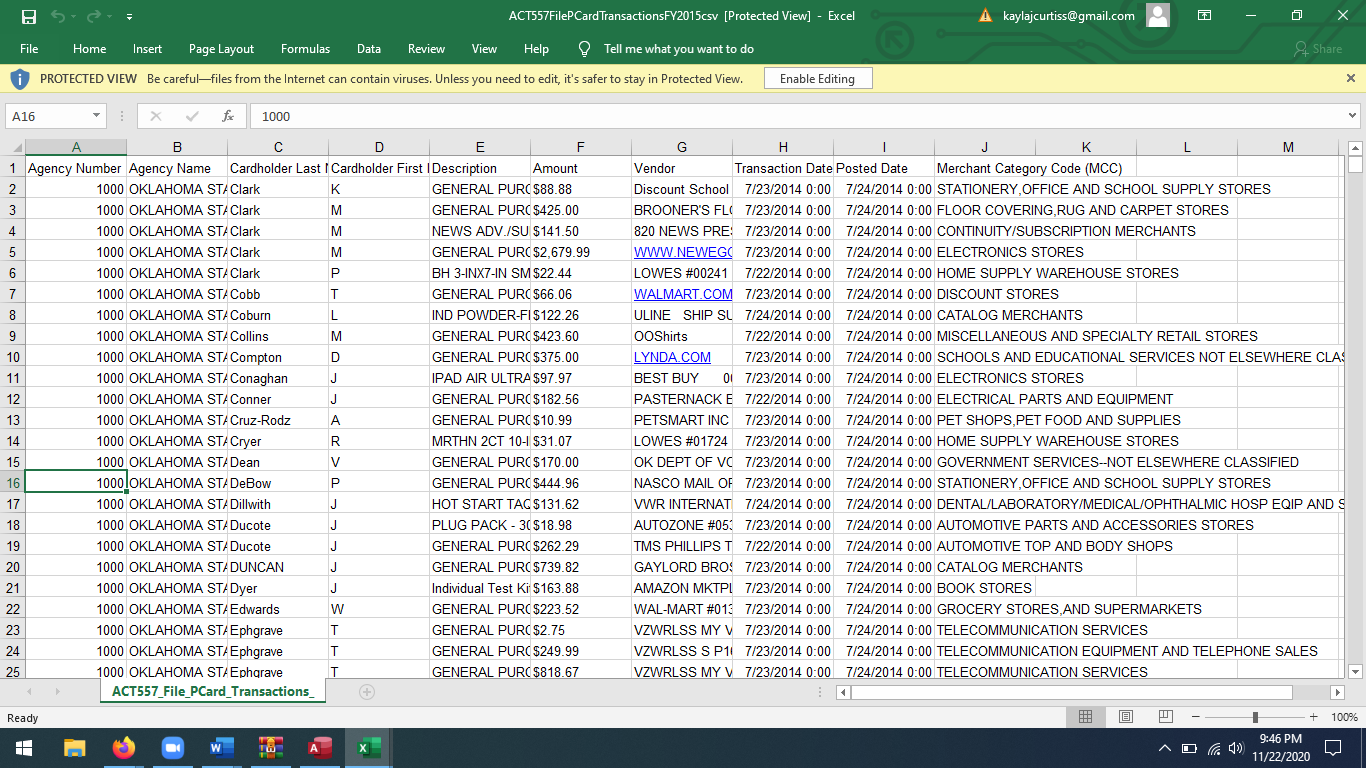Switch to Page Layout view via status bar
Viewport: 1366px width, 768px height.
click(x=1126, y=716)
